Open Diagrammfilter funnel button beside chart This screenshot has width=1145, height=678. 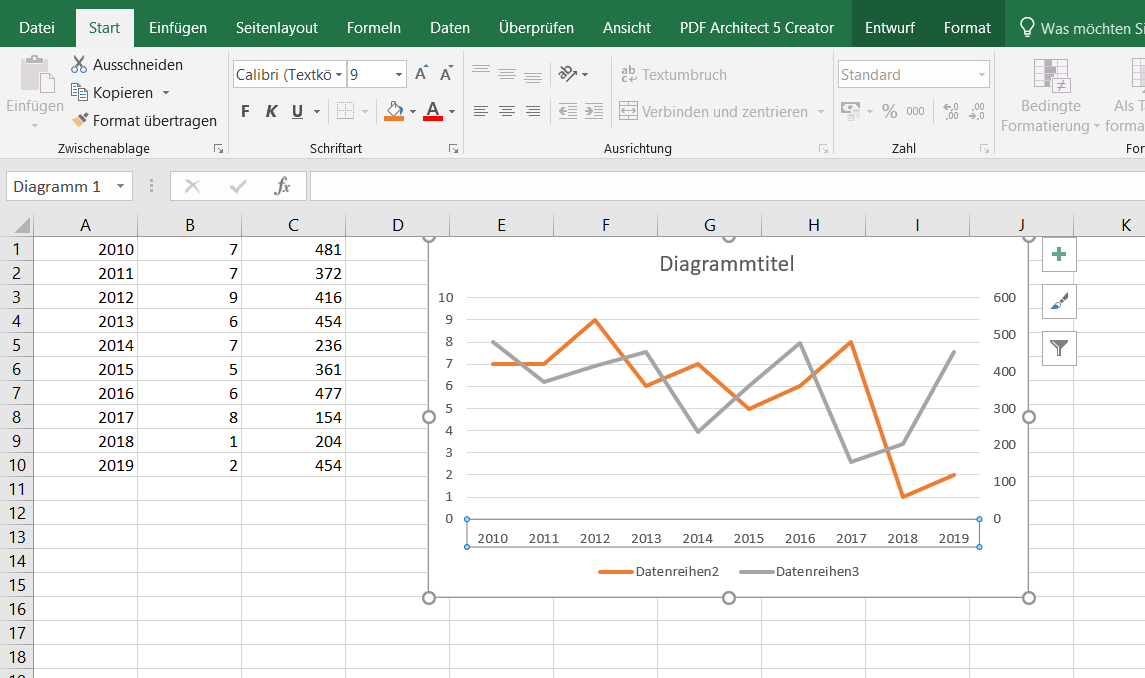pyautogui.click(x=1059, y=348)
